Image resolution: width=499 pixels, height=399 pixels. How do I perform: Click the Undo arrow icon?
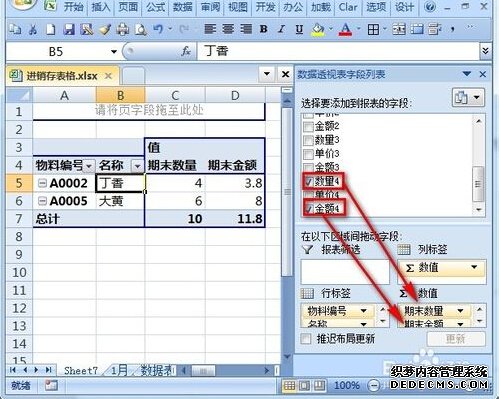pyautogui.click(x=158, y=29)
